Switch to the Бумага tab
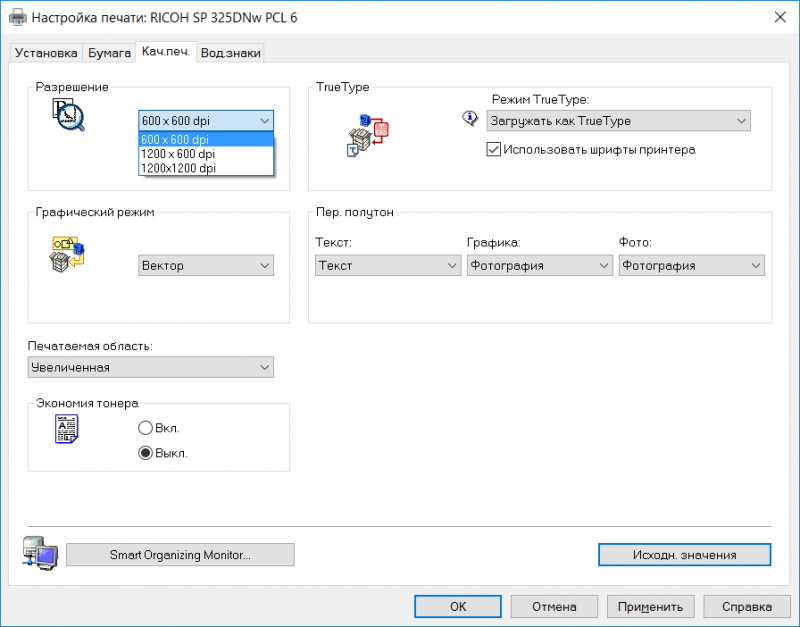The height and width of the screenshot is (627, 800). click(109, 53)
